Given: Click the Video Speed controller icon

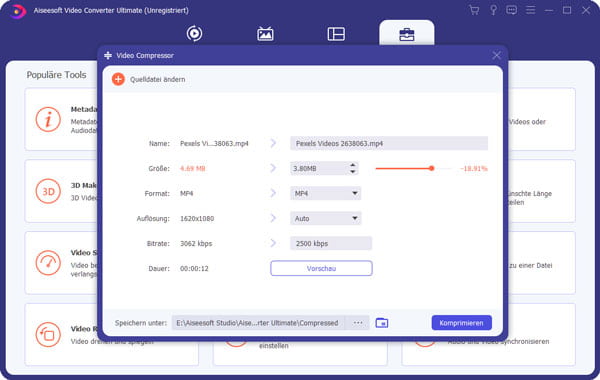Looking at the screenshot, I should (48, 263).
